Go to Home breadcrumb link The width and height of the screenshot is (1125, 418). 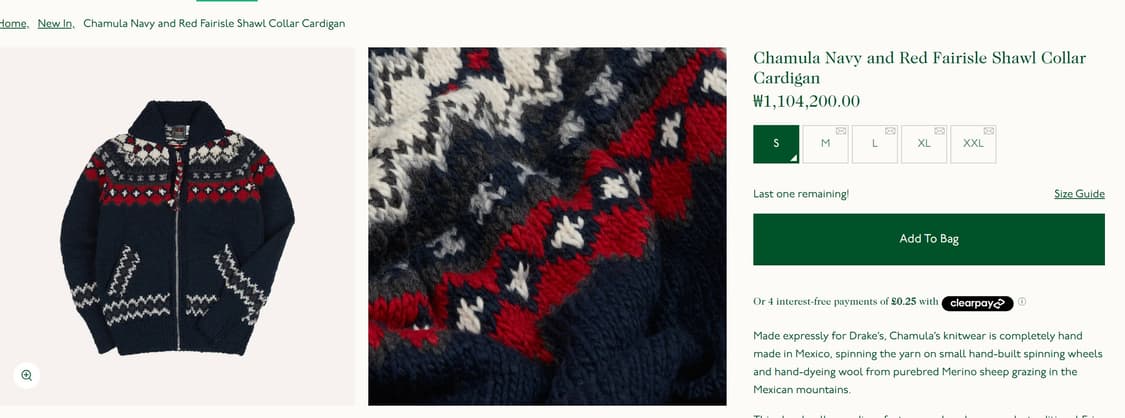pyautogui.click(x=14, y=24)
